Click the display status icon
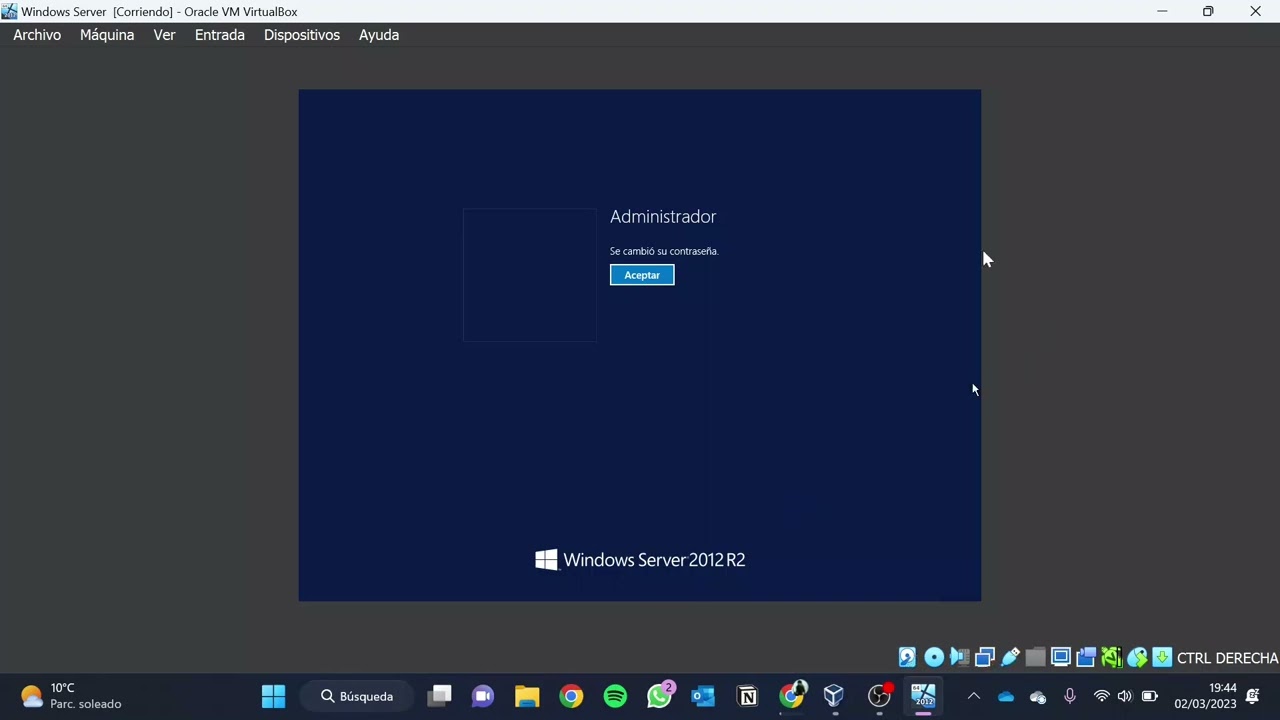The width and height of the screenshot is (1280, 720). coord(1060,657)
